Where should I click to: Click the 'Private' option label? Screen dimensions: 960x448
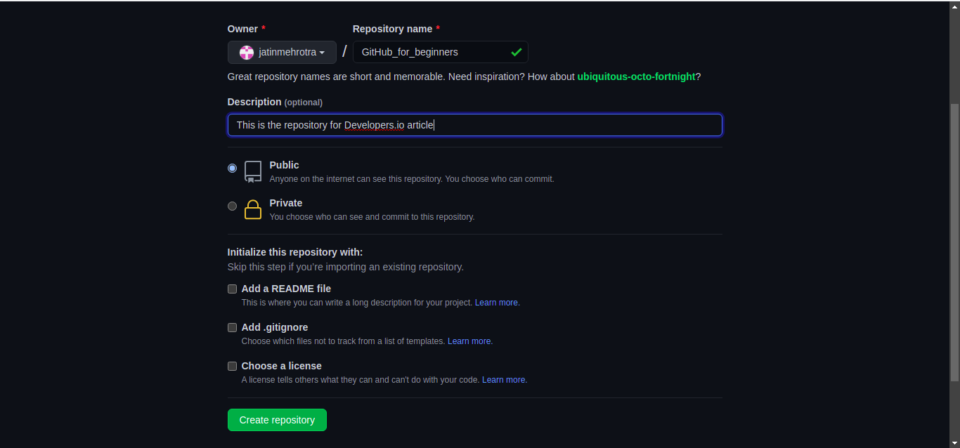pyautogui.click(x=286, y=203)
